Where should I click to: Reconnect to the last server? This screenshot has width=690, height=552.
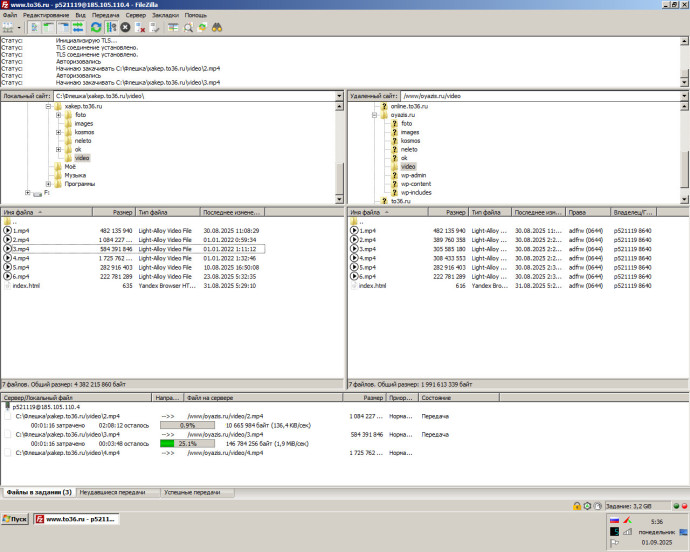(155, 28)
